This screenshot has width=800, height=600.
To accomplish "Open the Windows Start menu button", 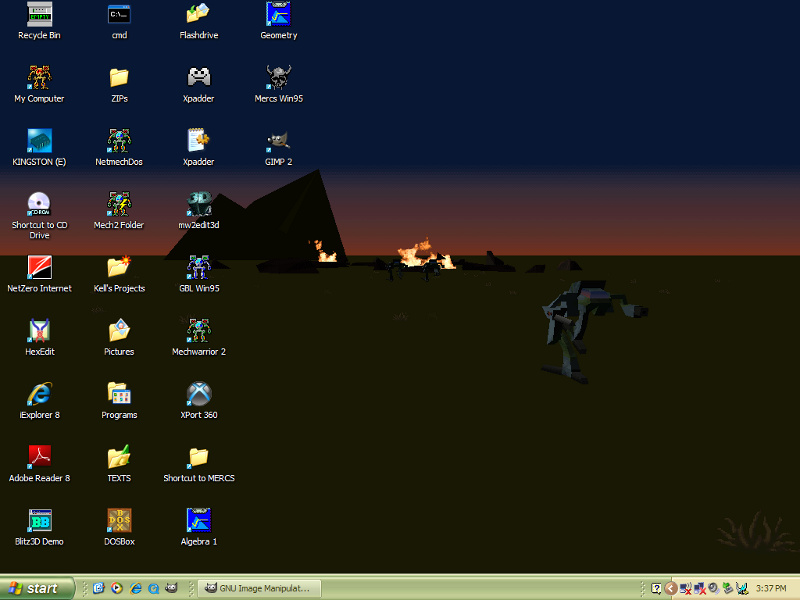I will coord(38,588).
